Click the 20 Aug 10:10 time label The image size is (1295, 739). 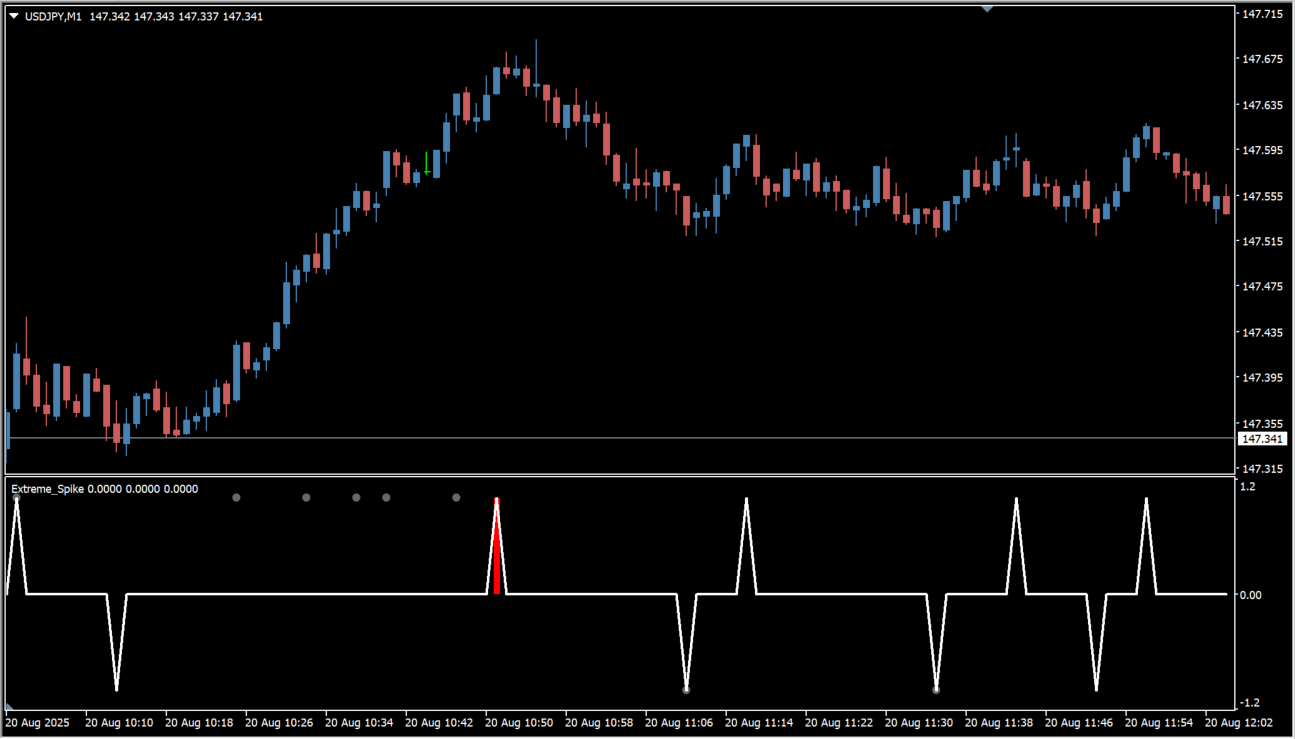tap(119, 722)
